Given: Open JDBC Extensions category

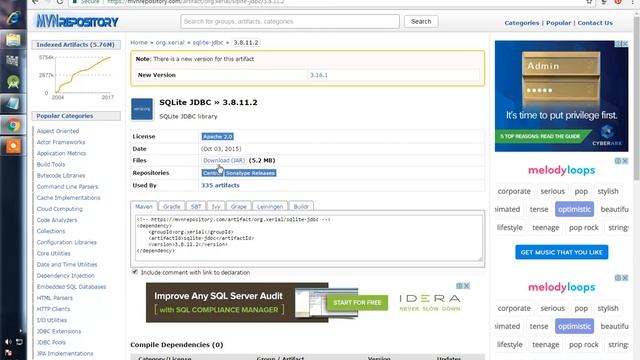Looking at the screenshot, I should 59,331.
